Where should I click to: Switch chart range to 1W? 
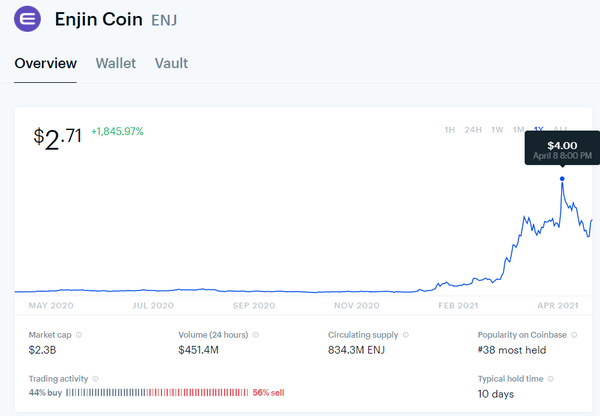(x=497, y=129)
